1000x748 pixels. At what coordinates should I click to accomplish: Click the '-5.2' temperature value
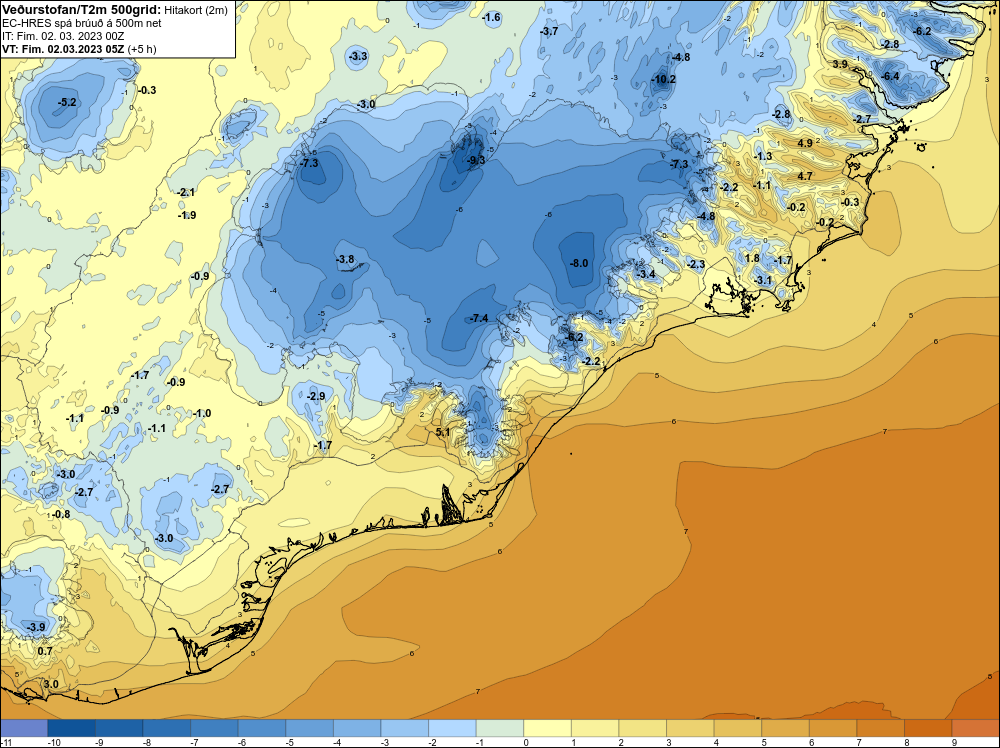pos(67,102)
